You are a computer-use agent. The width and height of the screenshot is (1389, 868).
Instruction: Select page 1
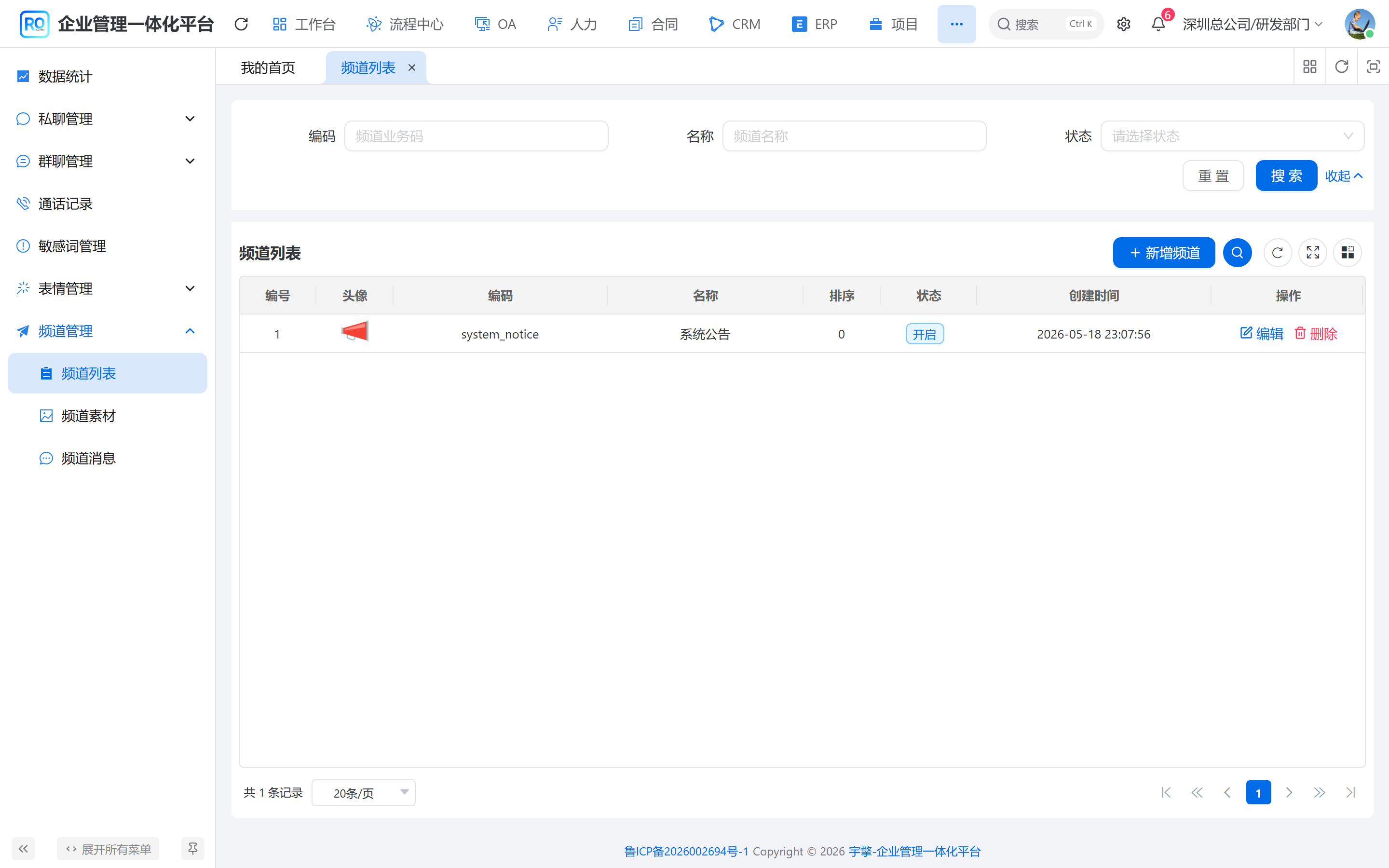(1258, 793)
